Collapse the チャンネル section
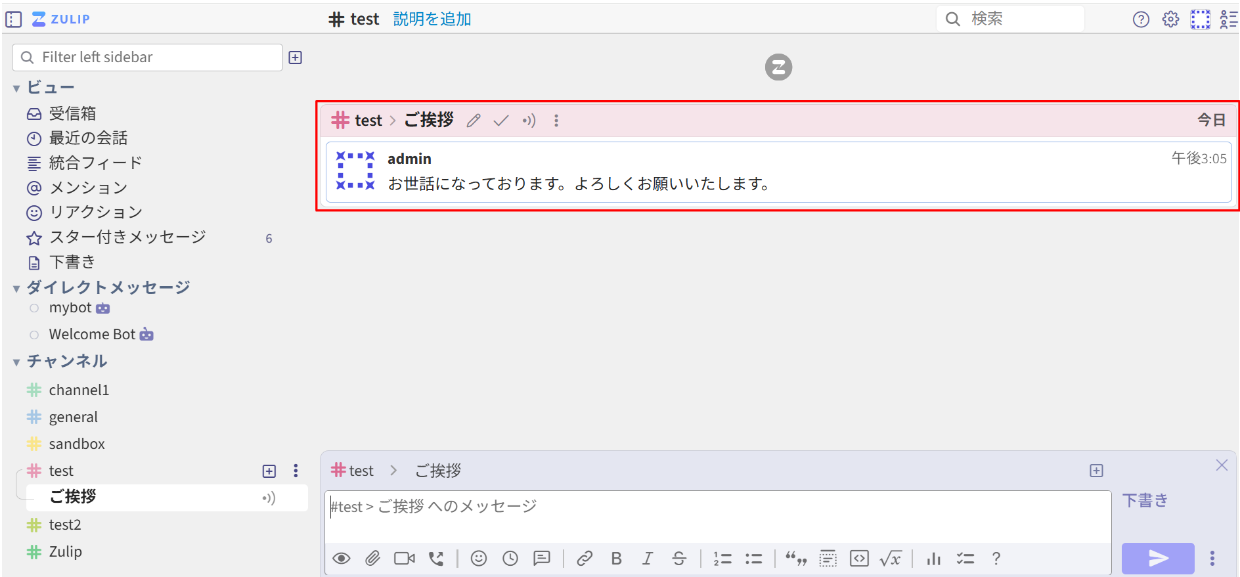Screen dimensions: 1240x577 pyautogui.click(x=16, y=361)
